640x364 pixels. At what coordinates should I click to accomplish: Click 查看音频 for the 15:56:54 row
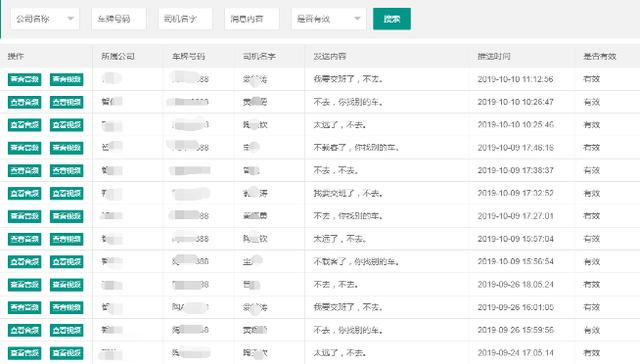pos(24,262)
